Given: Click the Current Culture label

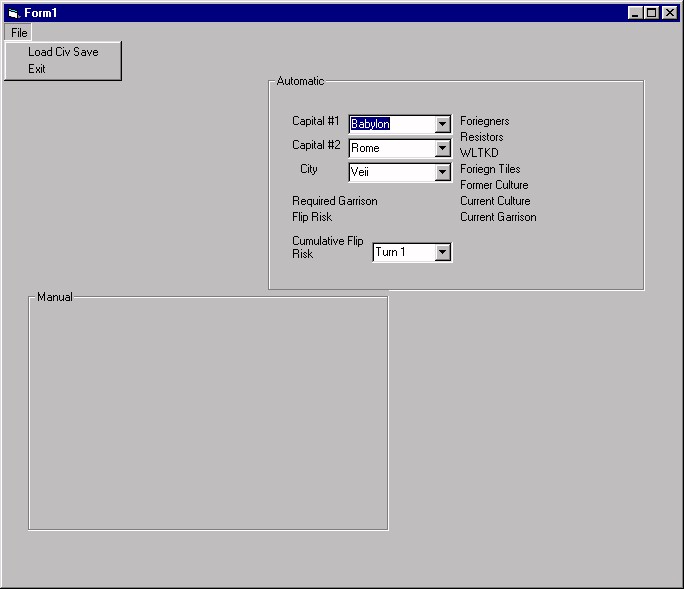Looking at the screenshot, I should pyautogui.click(x=495, y=201).
